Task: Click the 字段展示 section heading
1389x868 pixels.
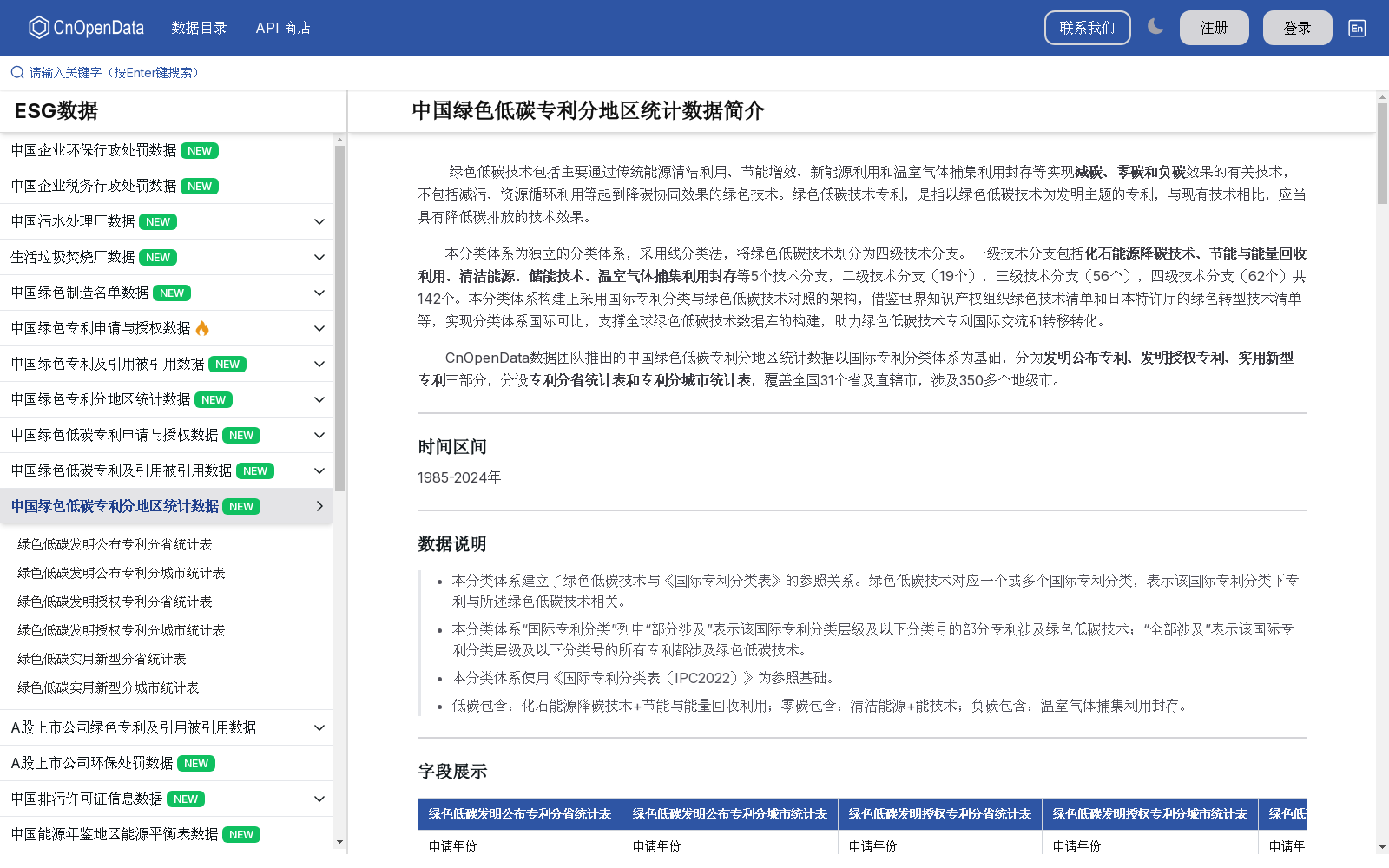Action: tap(452, 772)
